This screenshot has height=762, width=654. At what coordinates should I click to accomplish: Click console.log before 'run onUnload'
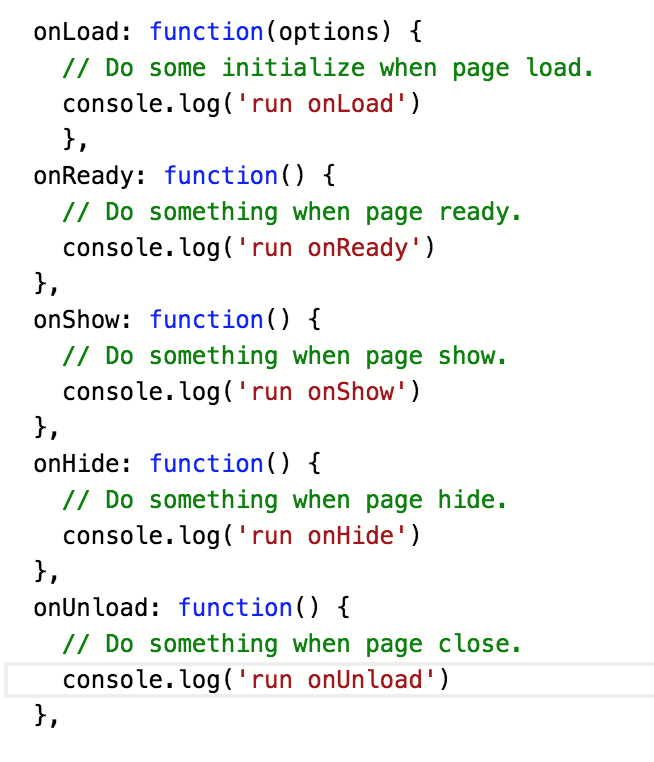pyautogui.click(x=141, y=680)
